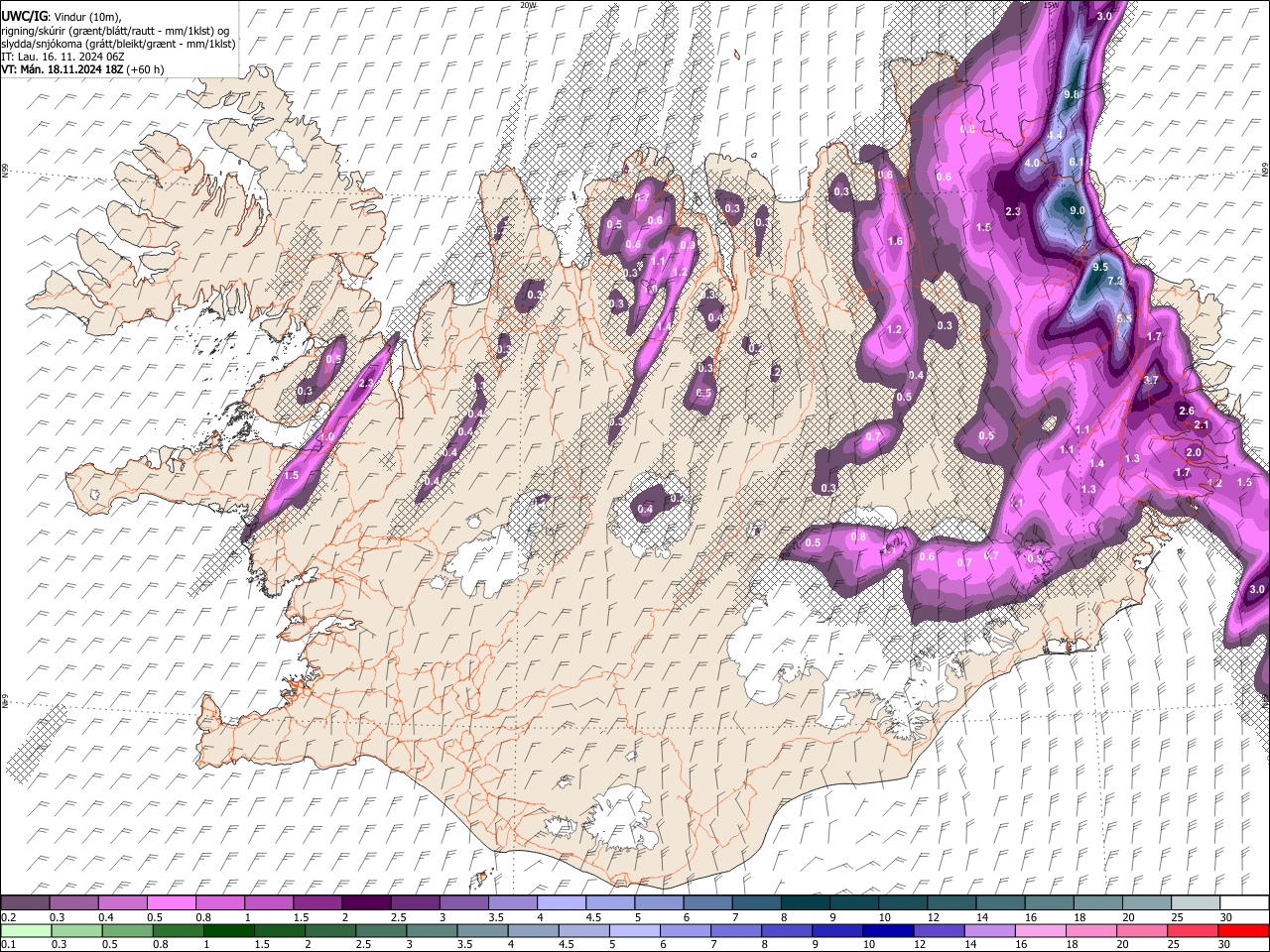The height and width of the screenshot is (952, 1270).
Task: Pick lower legend swatch between 16 and 18
Action: click(1040, 930)
